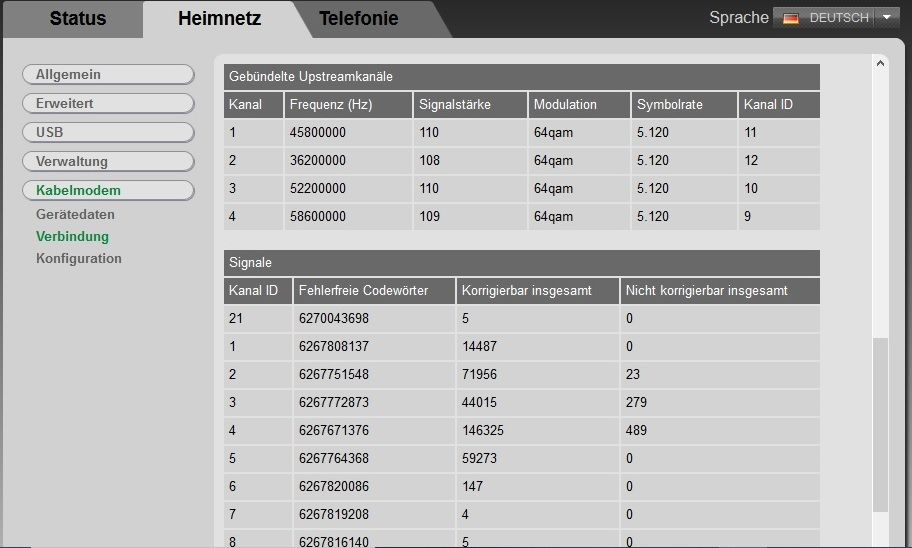912x548 pixels.
Task: Click frequency value 52200000
Action: (318, 188)
